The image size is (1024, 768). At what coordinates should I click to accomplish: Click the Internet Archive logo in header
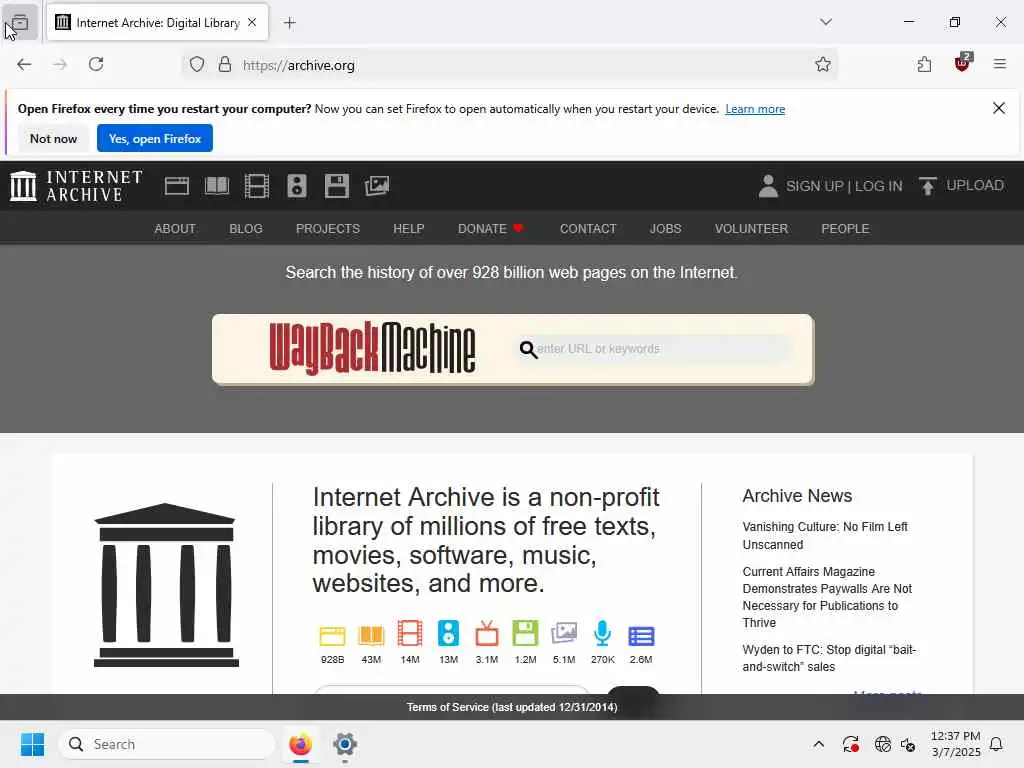click(x=76, y=186)
